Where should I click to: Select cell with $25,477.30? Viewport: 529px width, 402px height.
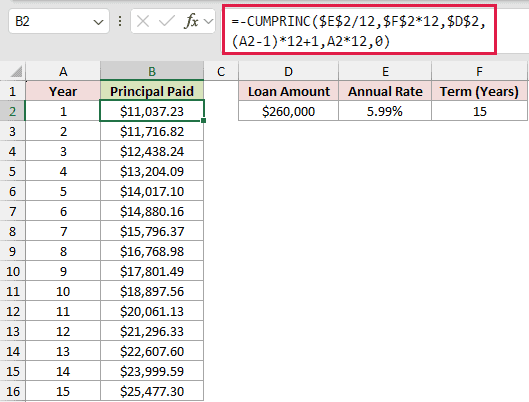[152, 391]
